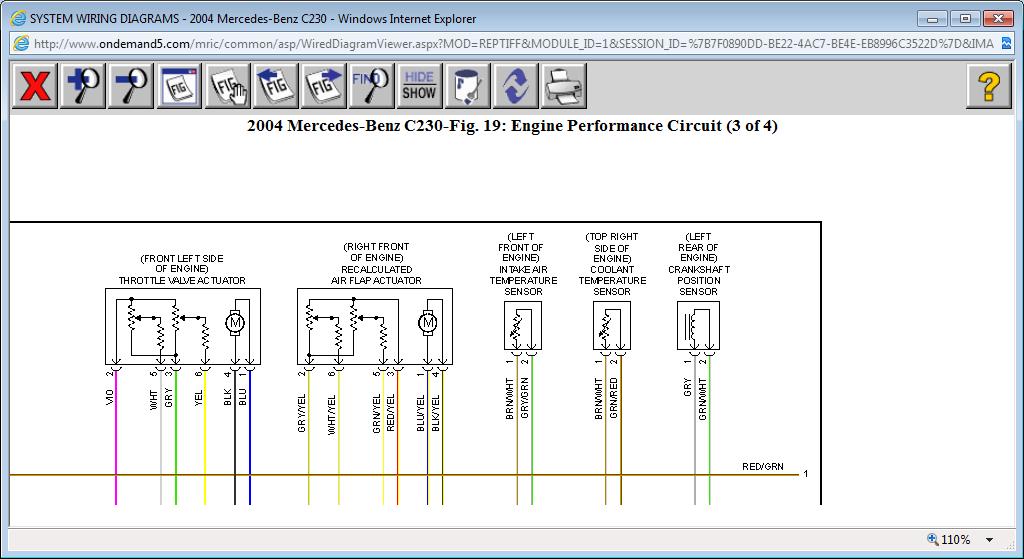Zoom in with the plus magnifier tool
Image resolution: width=1024 pixels, height=559 pixels.
pyautogui.click(x=83, y=87)
